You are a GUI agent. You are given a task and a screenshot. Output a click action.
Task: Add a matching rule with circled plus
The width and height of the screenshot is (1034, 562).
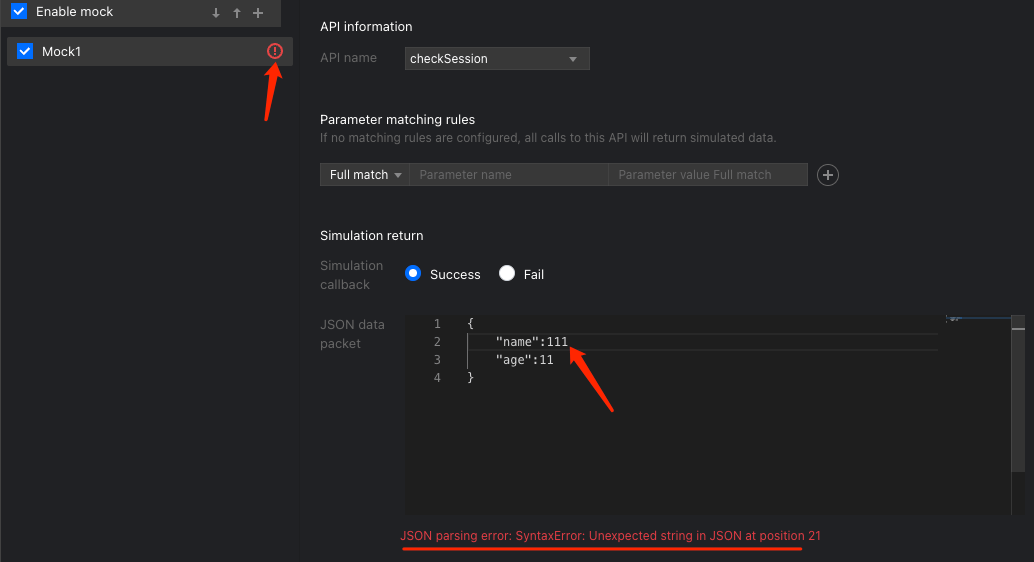[828, 175]
